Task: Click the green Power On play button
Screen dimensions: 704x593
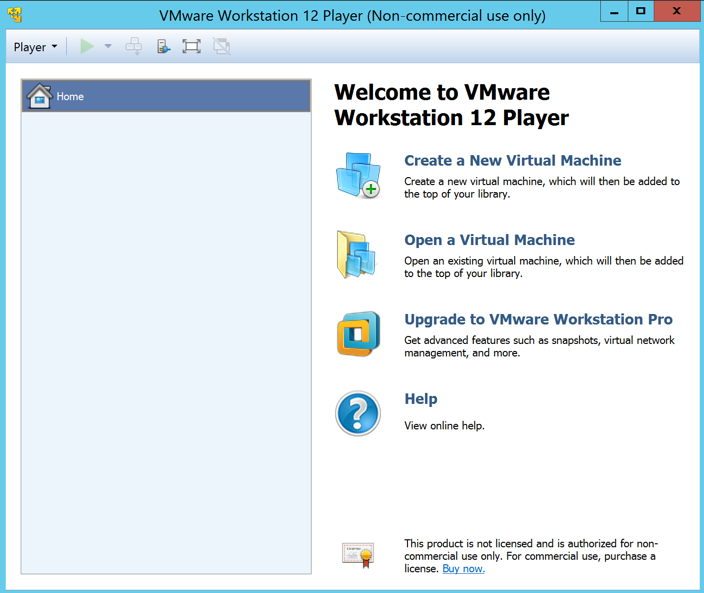Action: click(x=87, y=46)
